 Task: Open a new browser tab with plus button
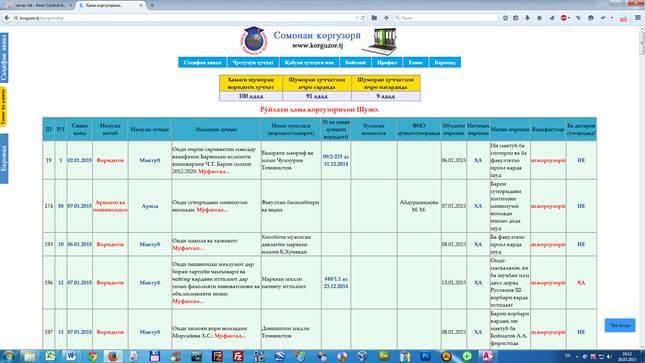[x=152, y=5]
